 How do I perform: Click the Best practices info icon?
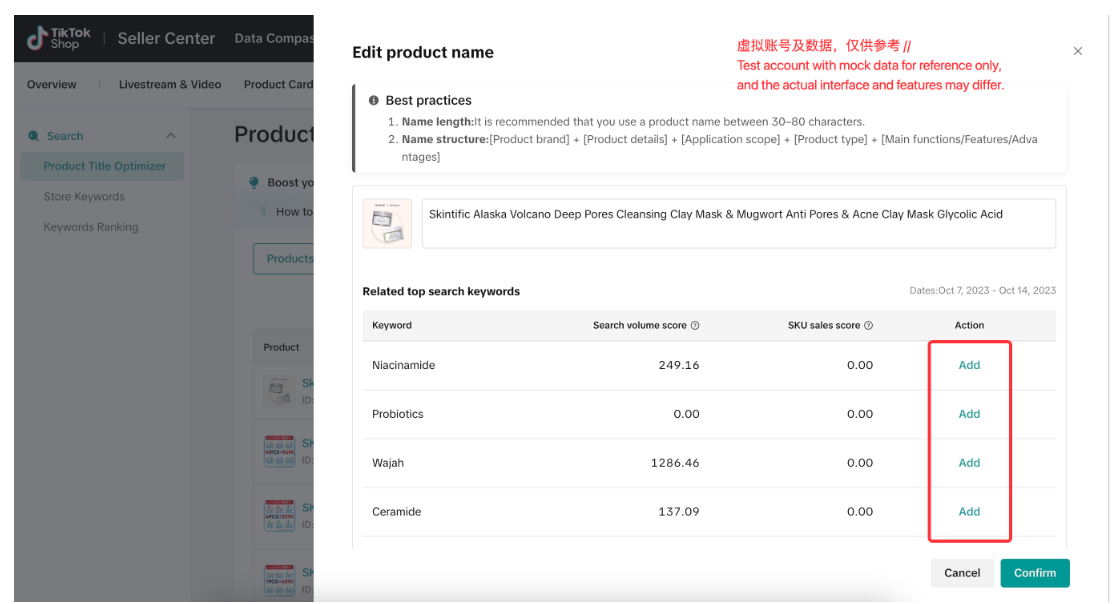point(375,99)
